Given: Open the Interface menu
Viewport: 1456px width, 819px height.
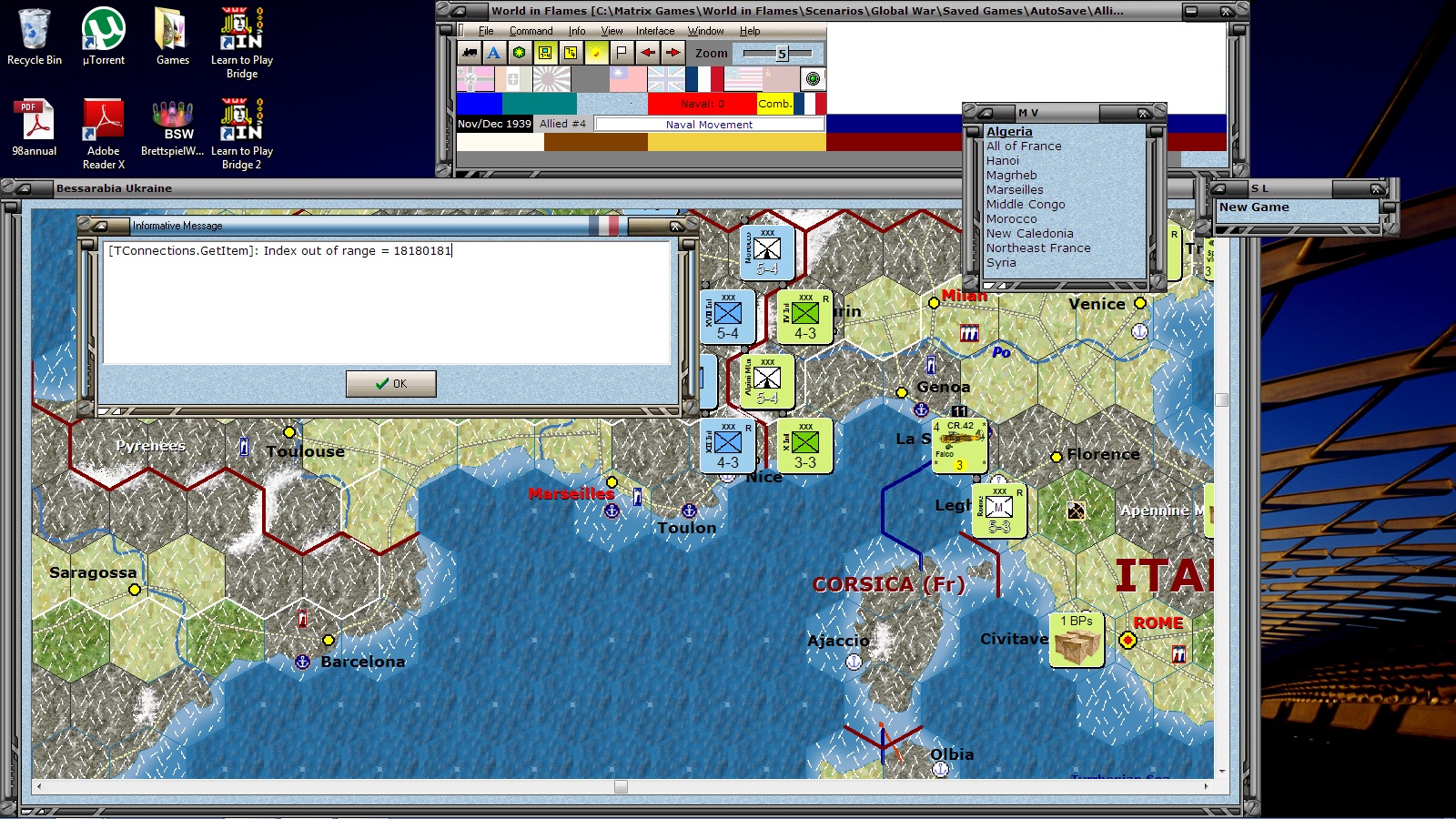Looking at the screenshot, I should 655,31.
